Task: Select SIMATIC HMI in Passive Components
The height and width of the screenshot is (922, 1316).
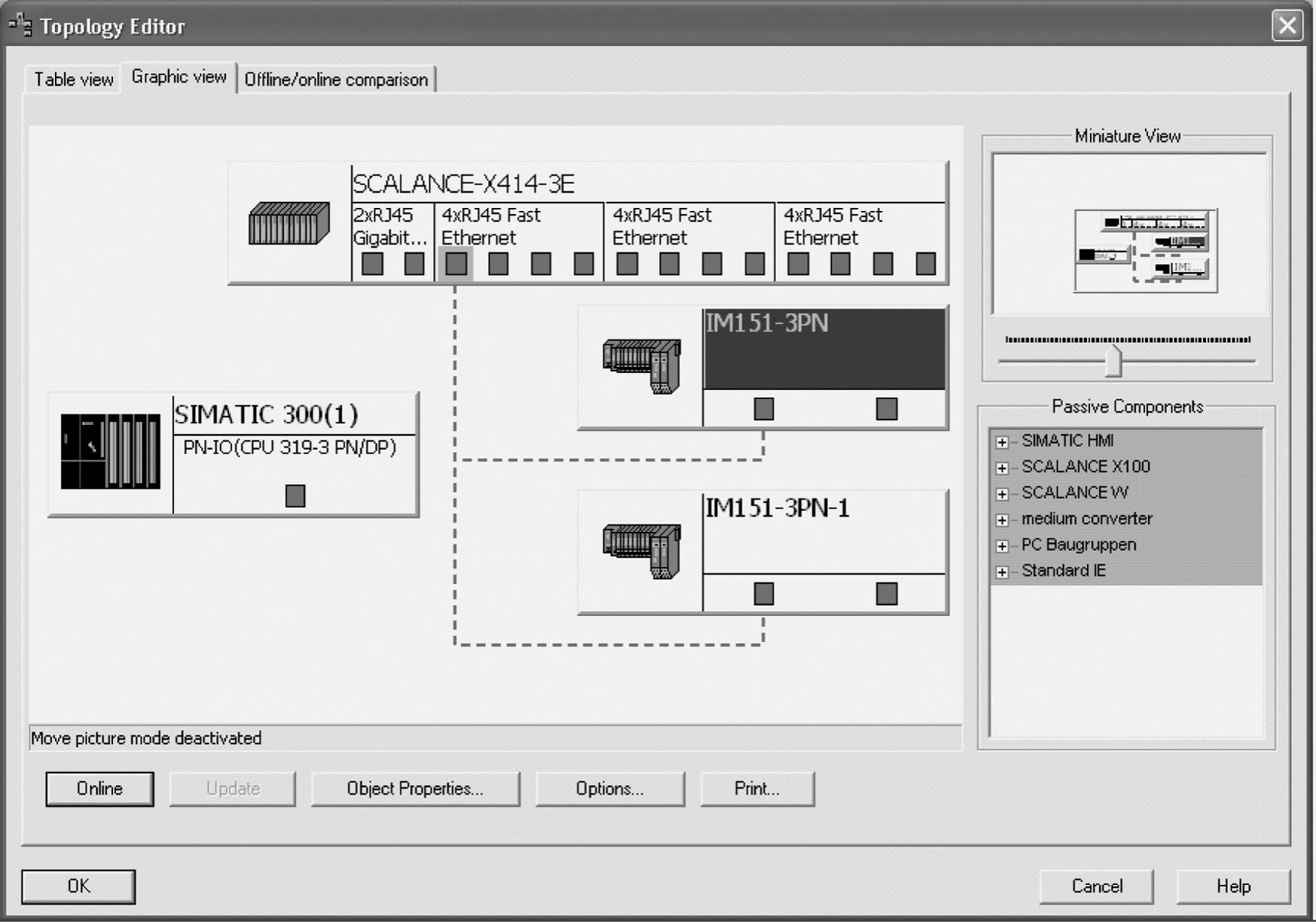Action: 1067,441
